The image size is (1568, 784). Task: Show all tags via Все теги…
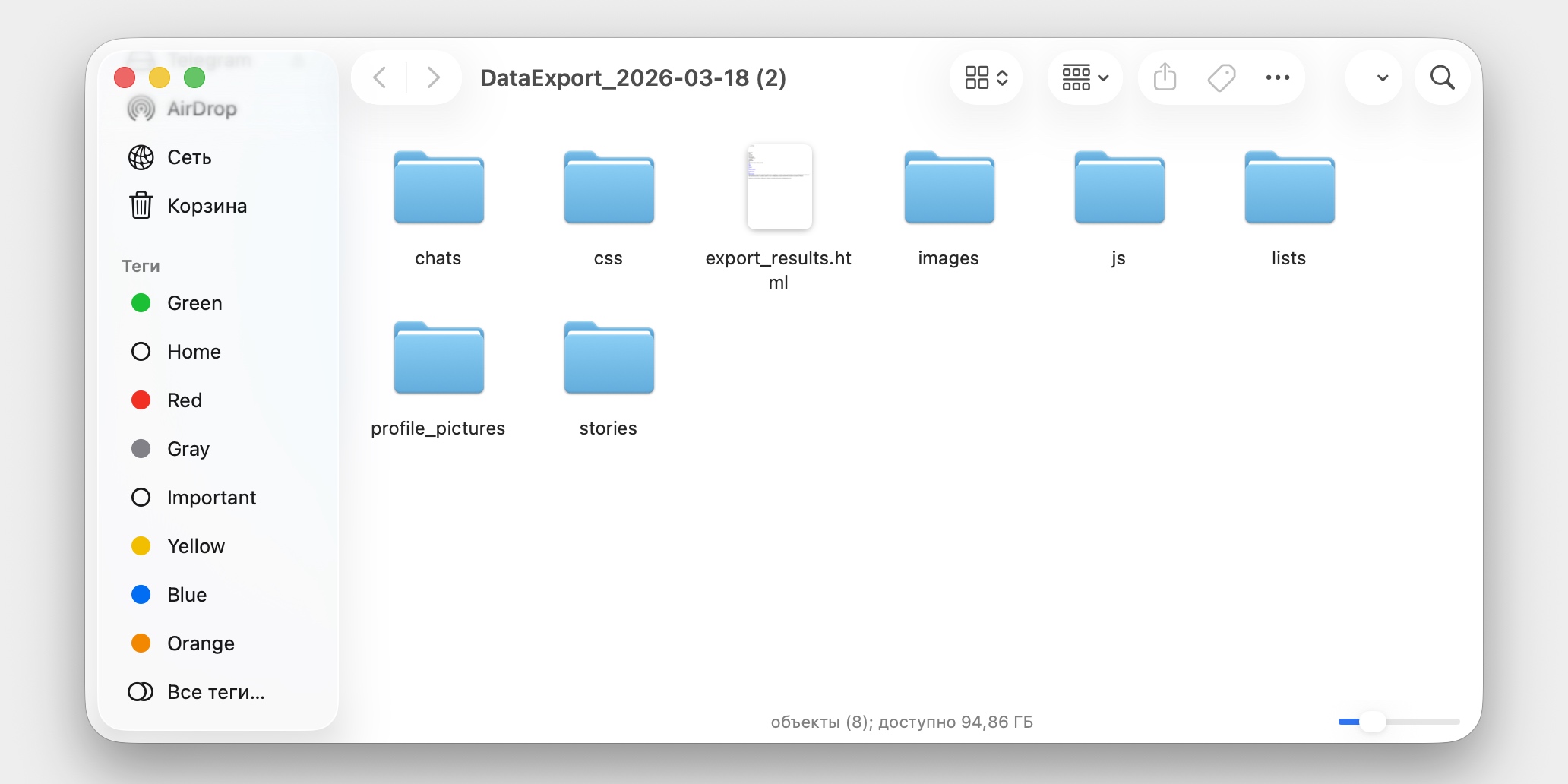(x=216, y=692)
